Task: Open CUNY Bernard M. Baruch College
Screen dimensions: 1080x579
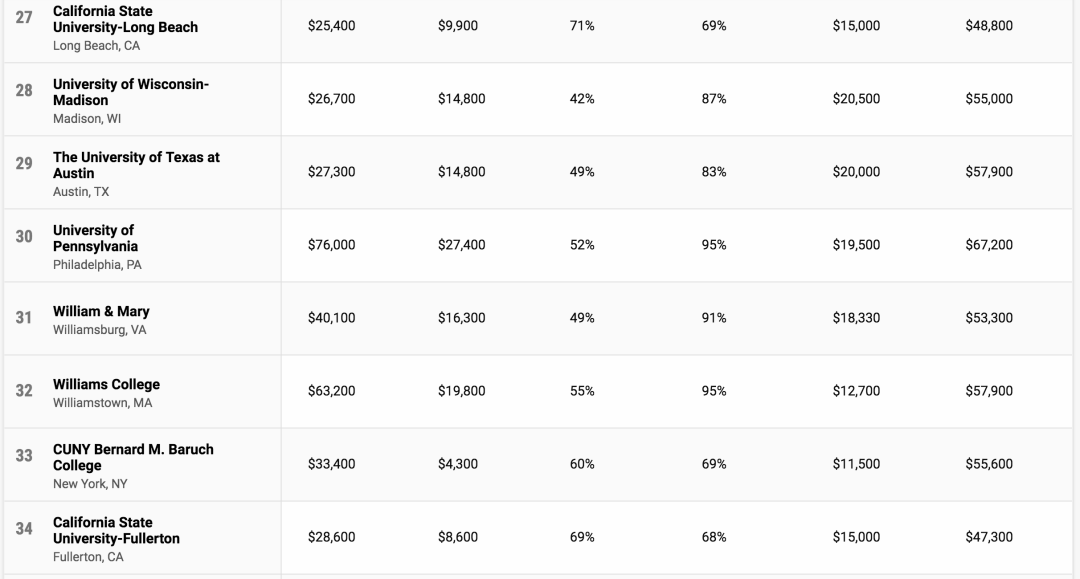Action: [133, 457]
